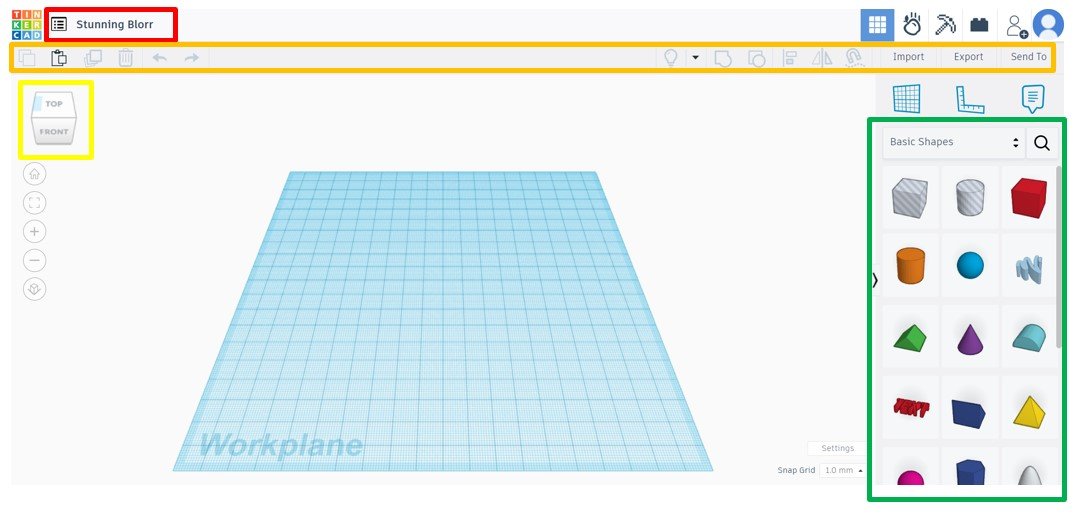Image resolution: width=1082 pixels, height=517 pixels.
Task: Zoom in with the plus icon
Action: coord(35,232)
